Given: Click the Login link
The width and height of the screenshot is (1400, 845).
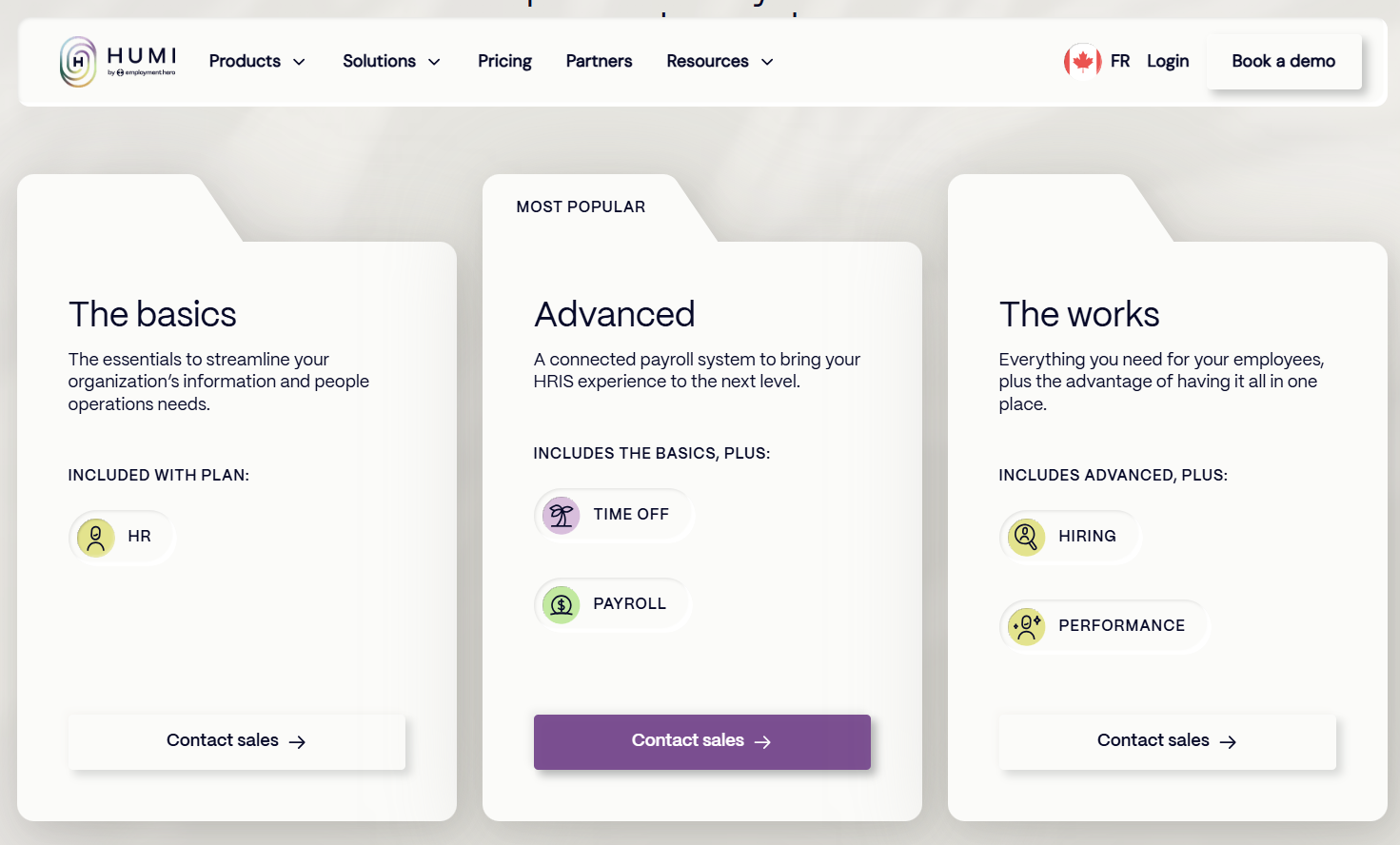Looking at the screenshot, I should pyautogui.click(x=1168, y=61).
